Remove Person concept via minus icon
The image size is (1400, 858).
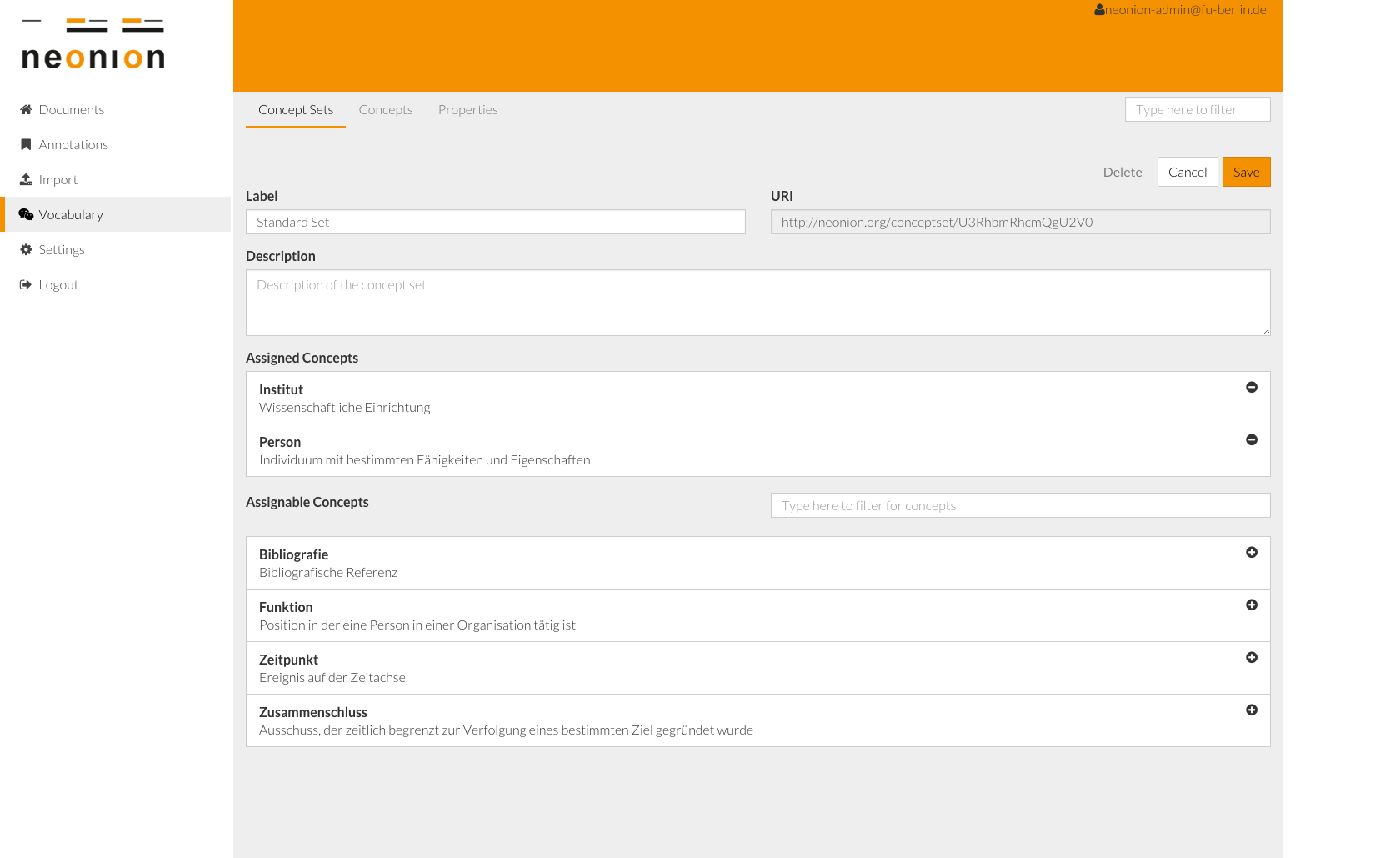(1252, 439)
